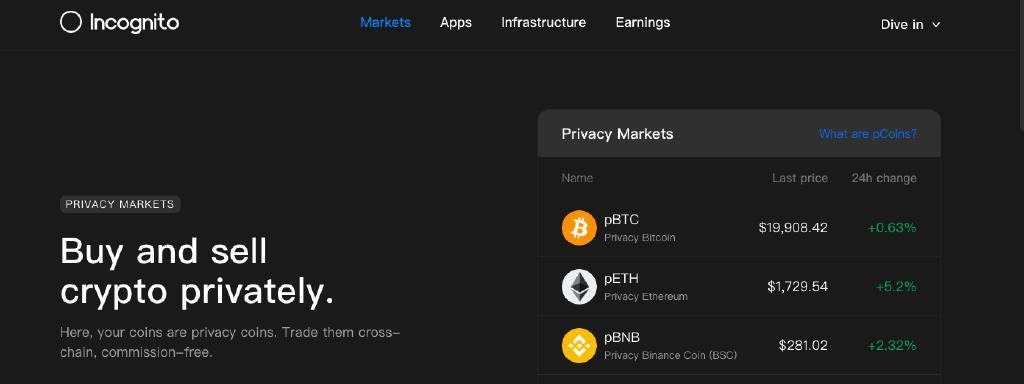Click the $281.02 last price
The height and width of the screenshot is (384, 1024).
pos(803,345)
